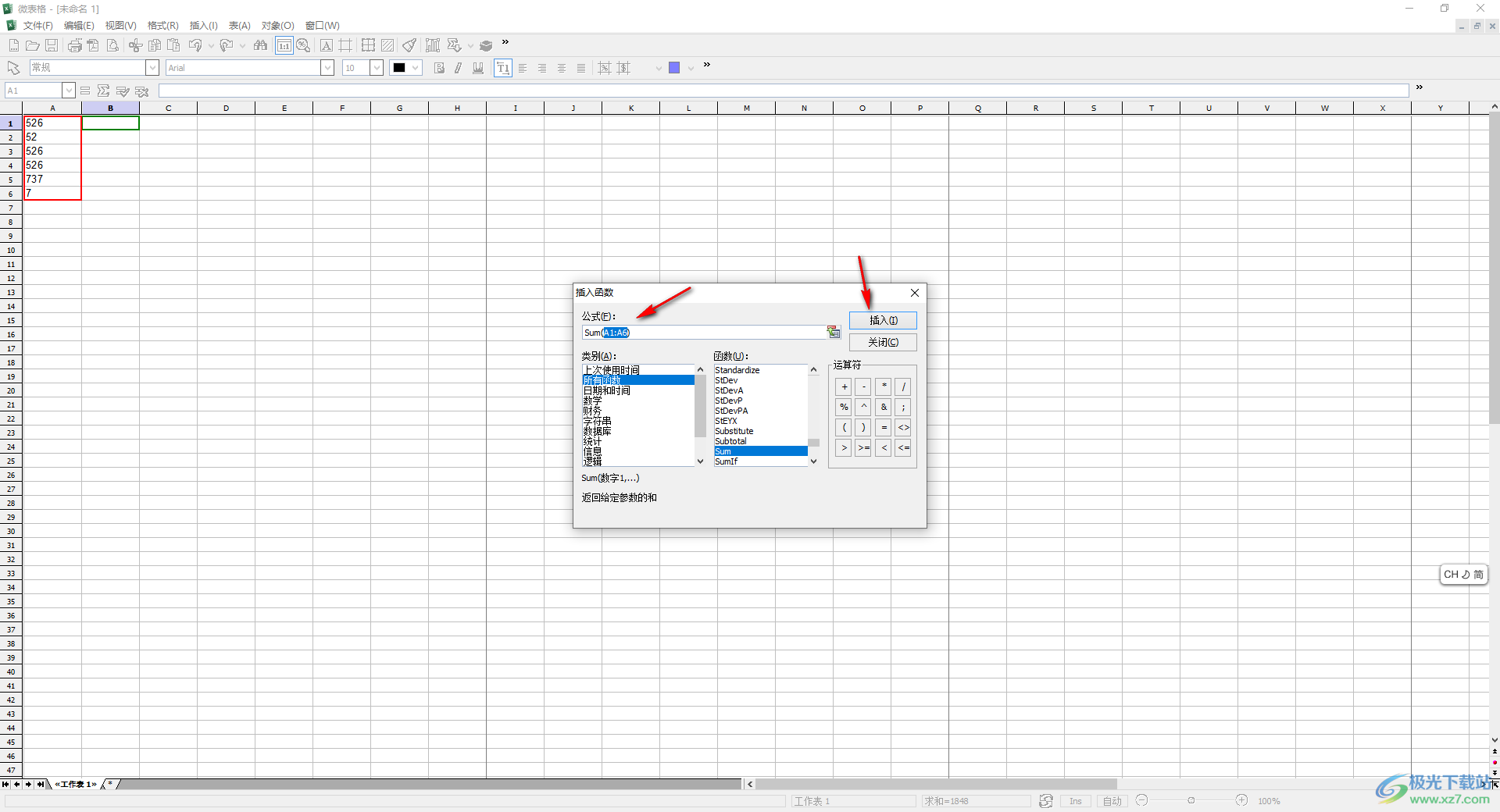Click the Save diskette icon

point(52,45)
